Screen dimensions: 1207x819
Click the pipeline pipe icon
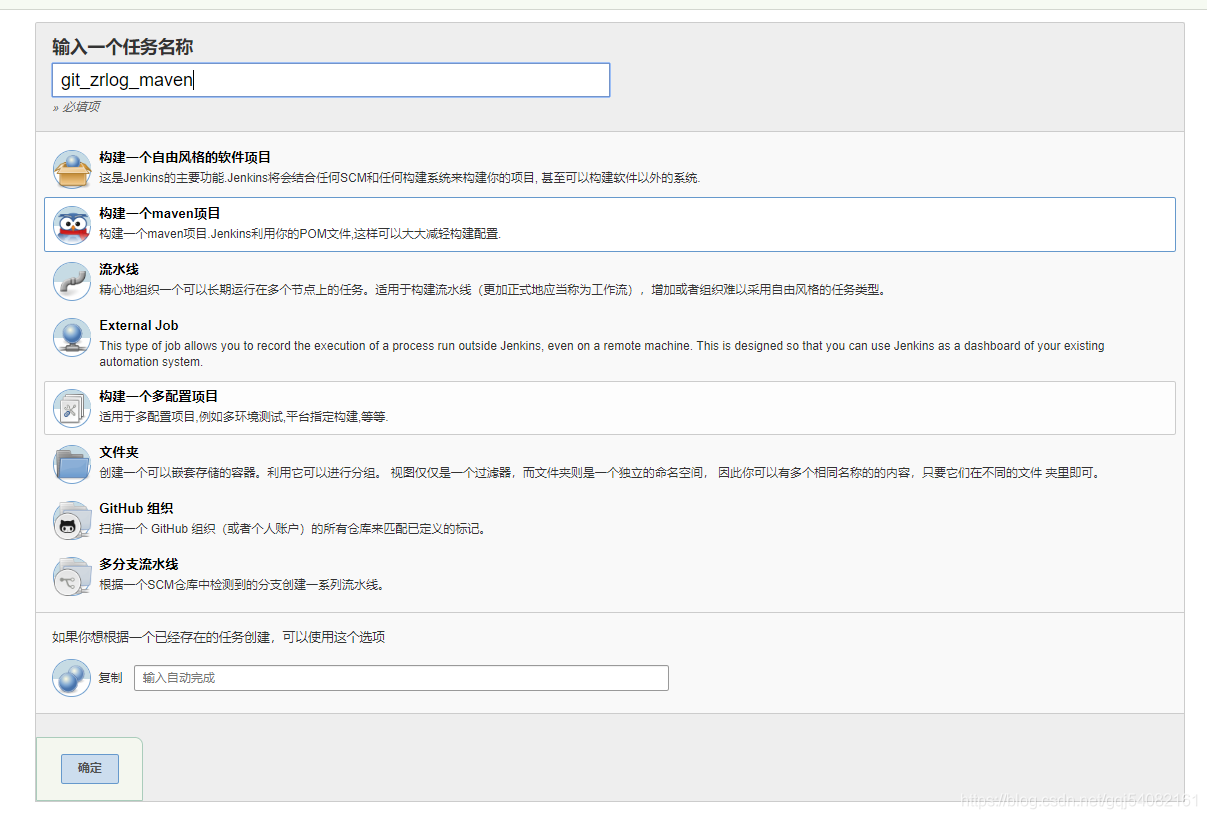(x=72, y=281)
